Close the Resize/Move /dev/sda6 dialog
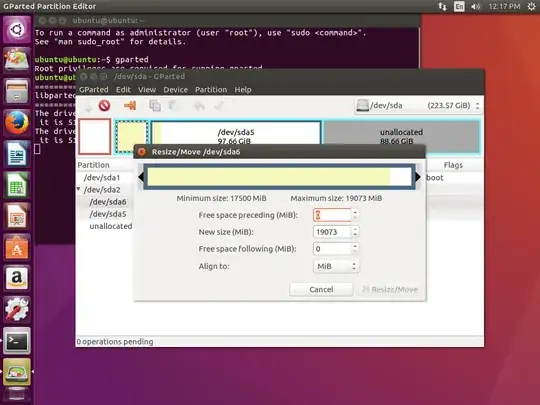 point(142,152)
